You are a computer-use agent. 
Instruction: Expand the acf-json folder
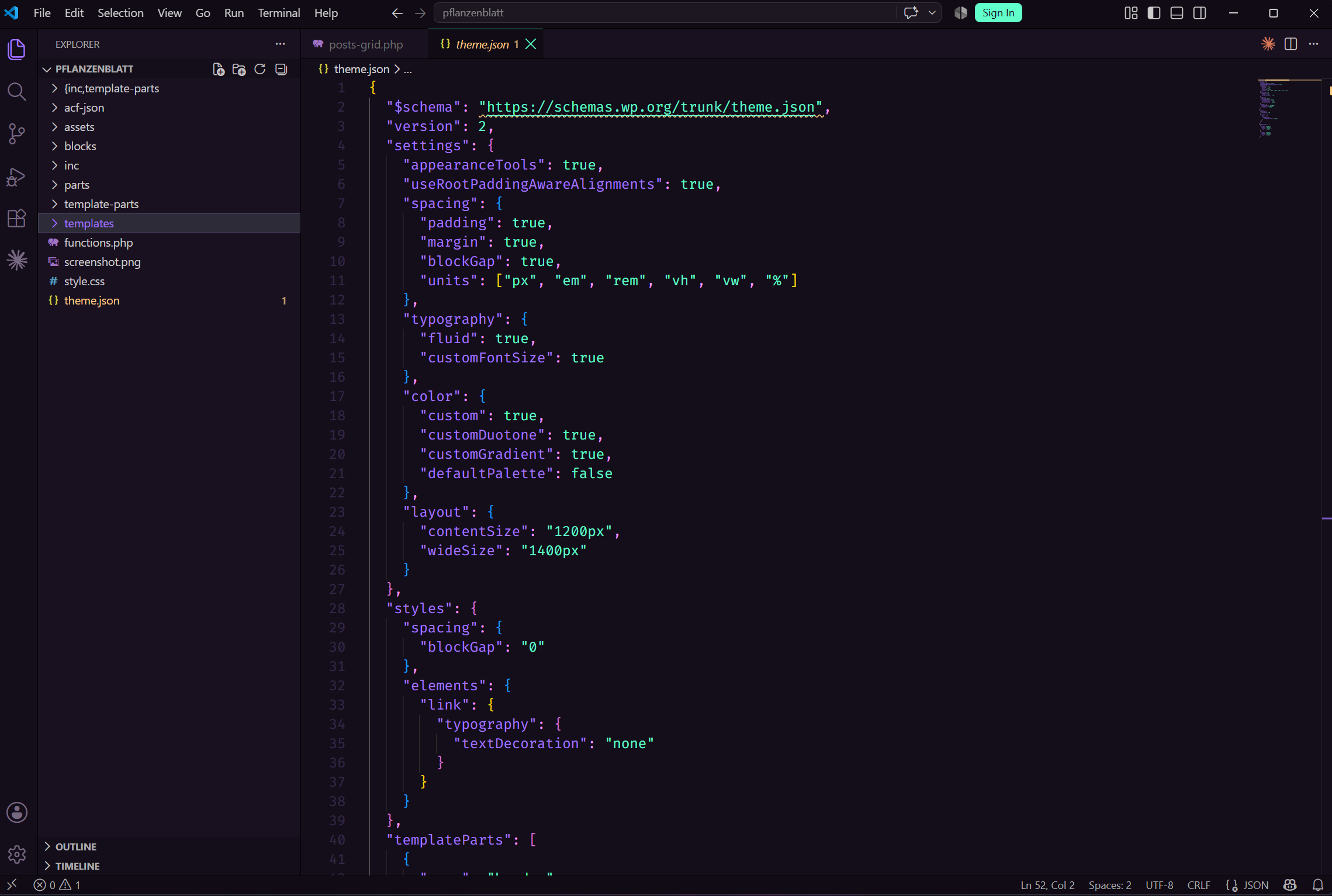169,108
